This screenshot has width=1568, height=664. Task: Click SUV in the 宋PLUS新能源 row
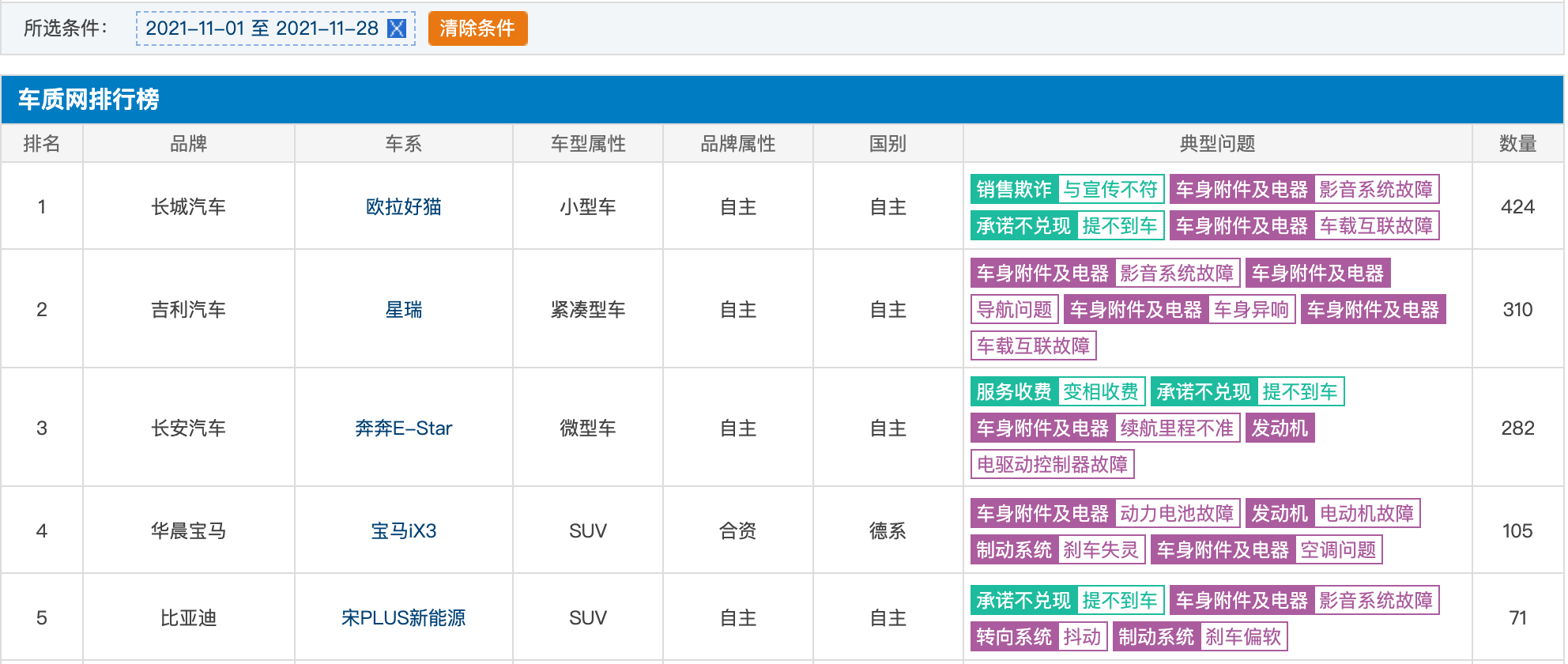click(x=588, y=618)
